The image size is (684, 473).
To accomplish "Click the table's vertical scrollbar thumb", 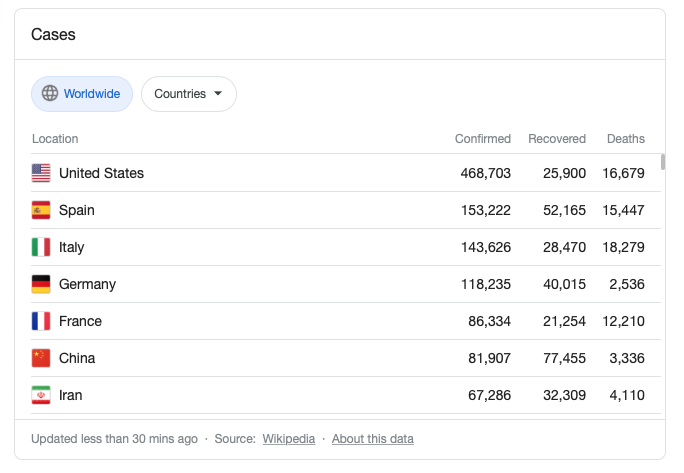I will pyautogui.click(x=663, y=162).
